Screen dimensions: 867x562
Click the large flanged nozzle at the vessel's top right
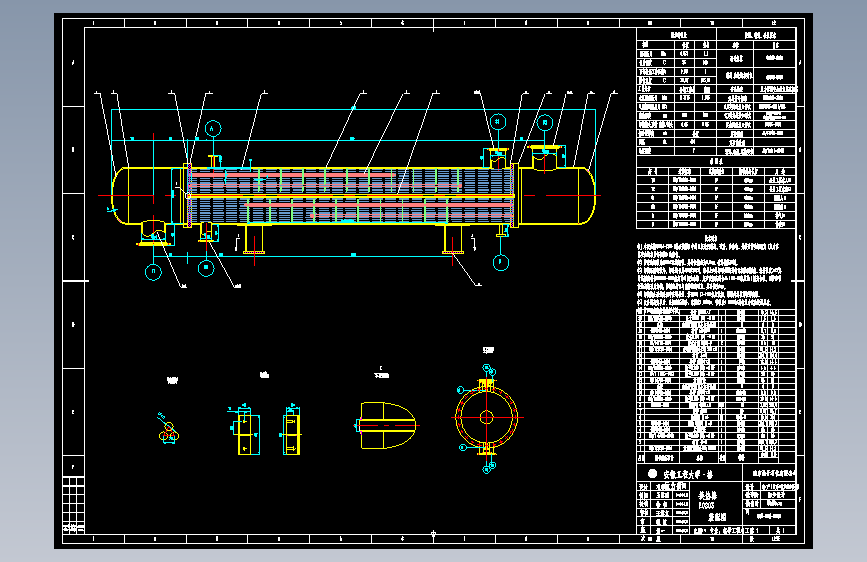[x=545, y=158]
